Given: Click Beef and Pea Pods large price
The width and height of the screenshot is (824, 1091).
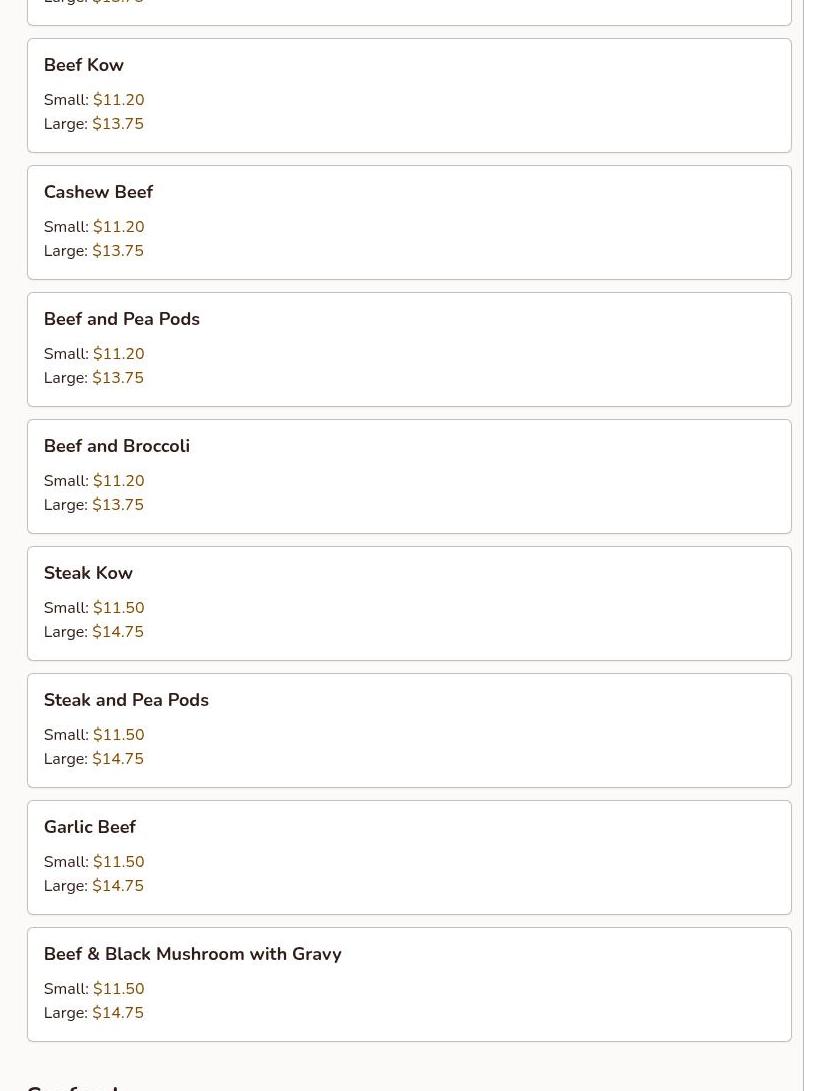Looking at the screenshot, I should 118,378.
